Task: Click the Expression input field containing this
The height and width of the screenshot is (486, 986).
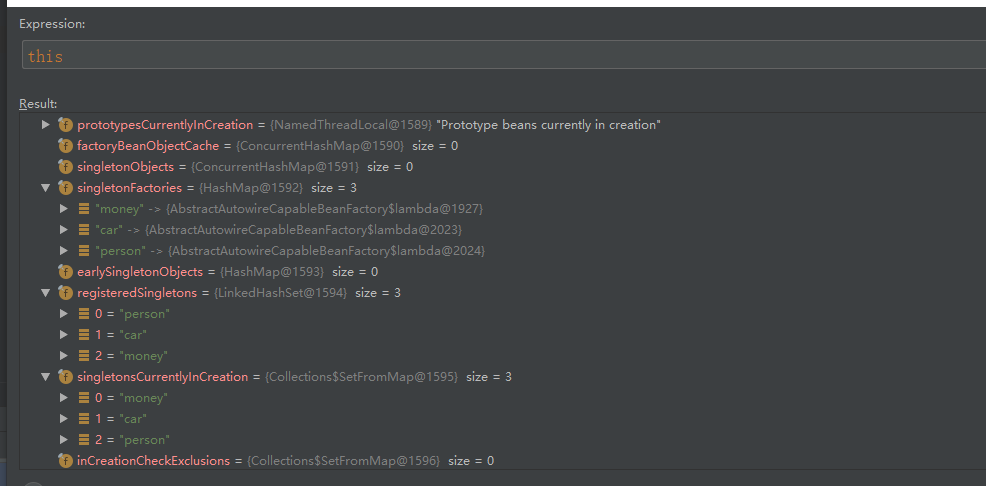Action: pos(503,55)
